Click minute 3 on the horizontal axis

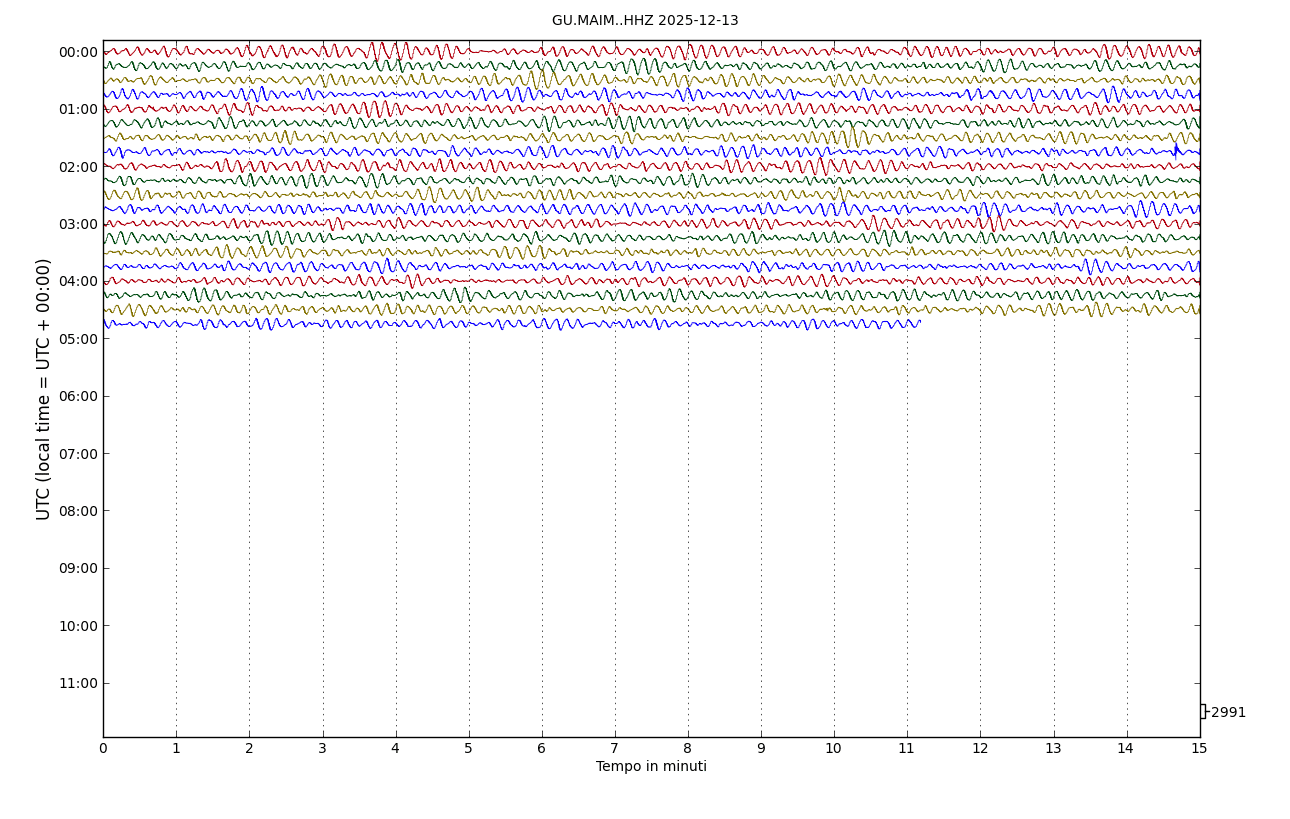pyautogui.click(x=322, y=749)
